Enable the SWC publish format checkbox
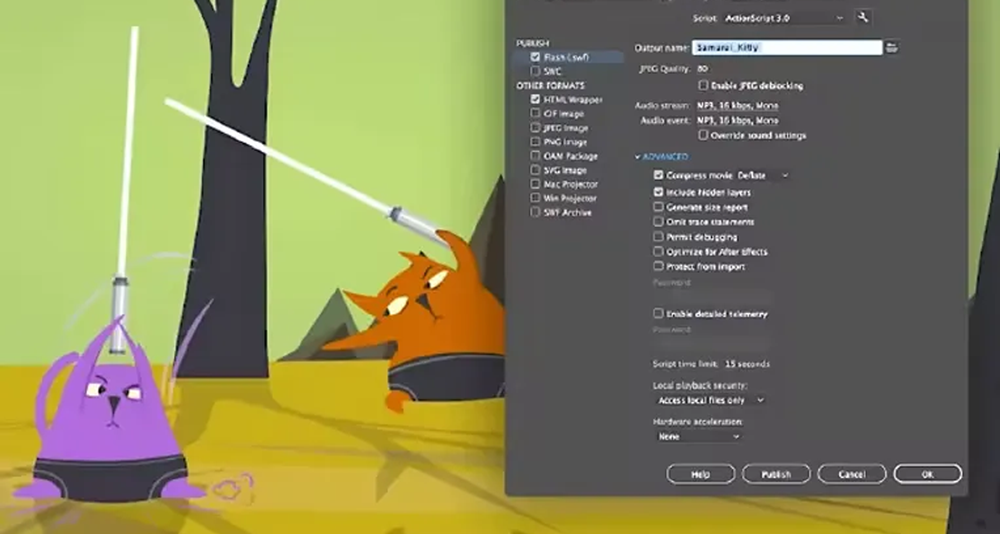 [x=536, y=72]
